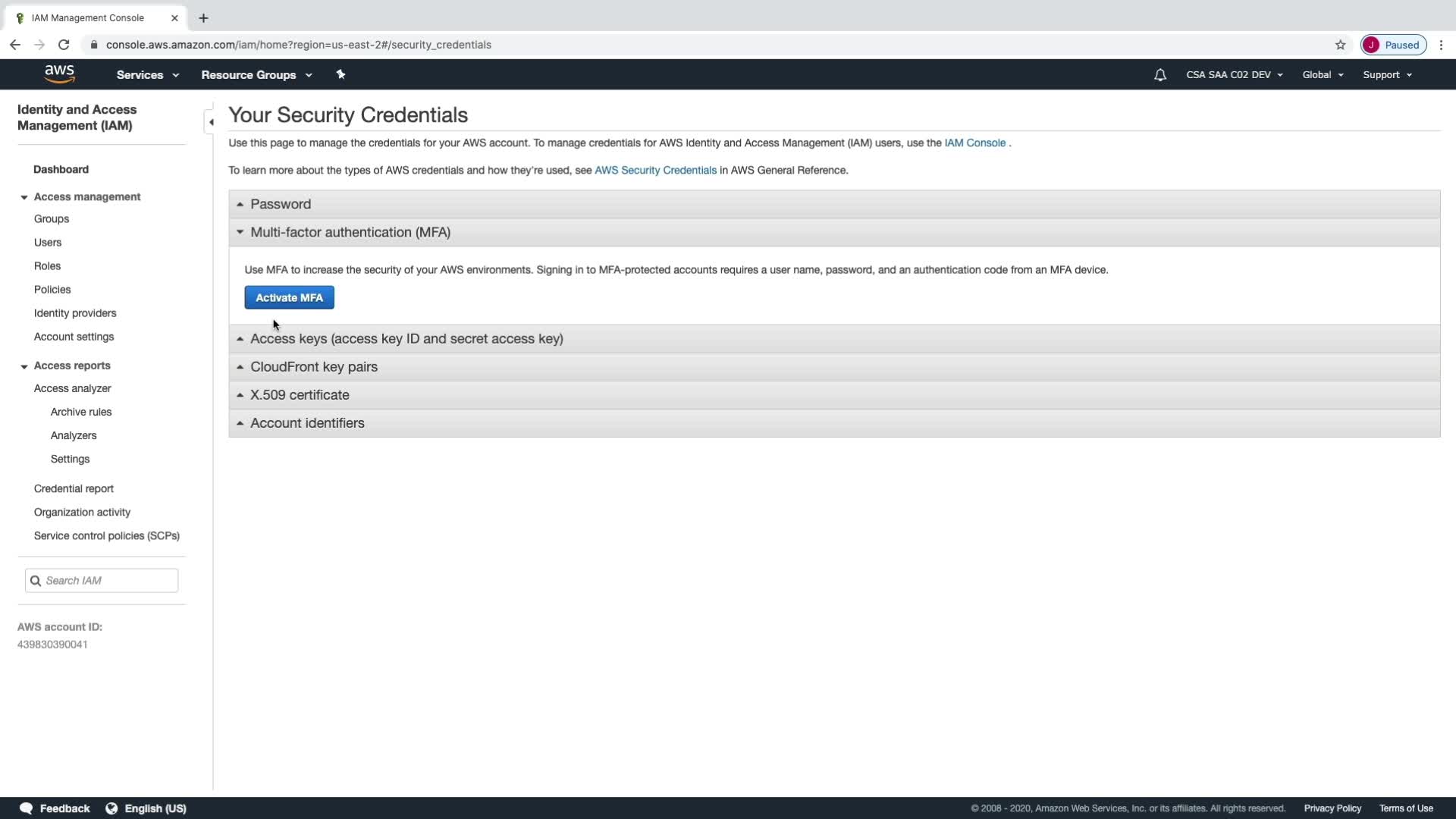Viewport: 1456px width, 819px height.
Task: Open CSA SAA C02 DEV account menu
Action: point(1234,75)
